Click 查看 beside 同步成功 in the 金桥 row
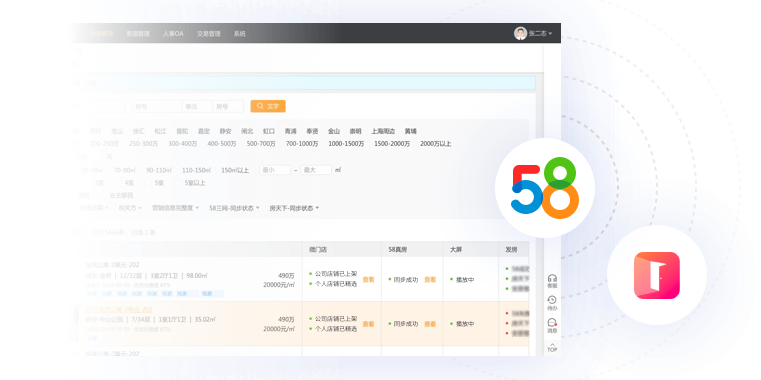 pos(430,280)
